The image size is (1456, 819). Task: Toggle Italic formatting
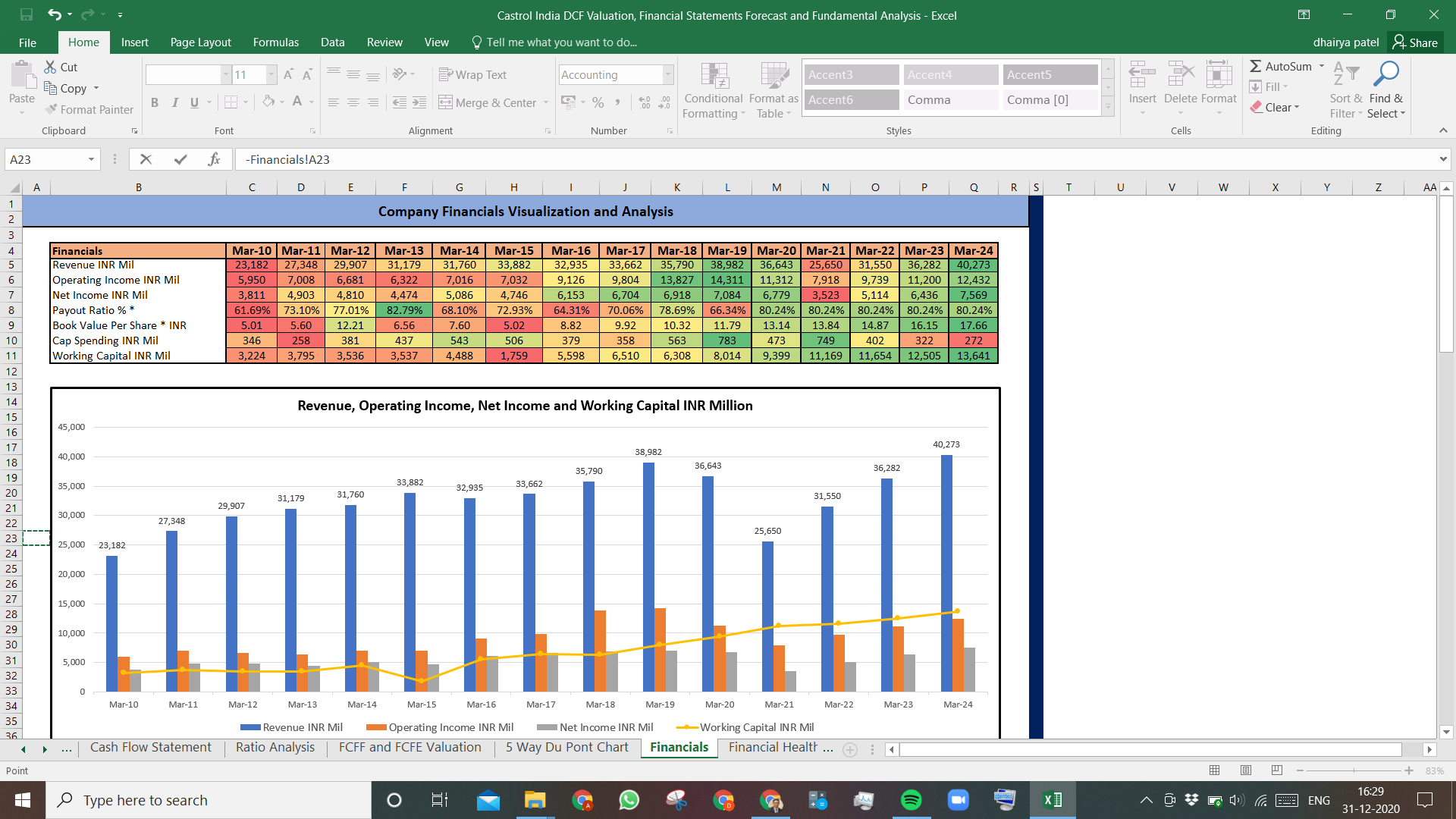point(174,102)
